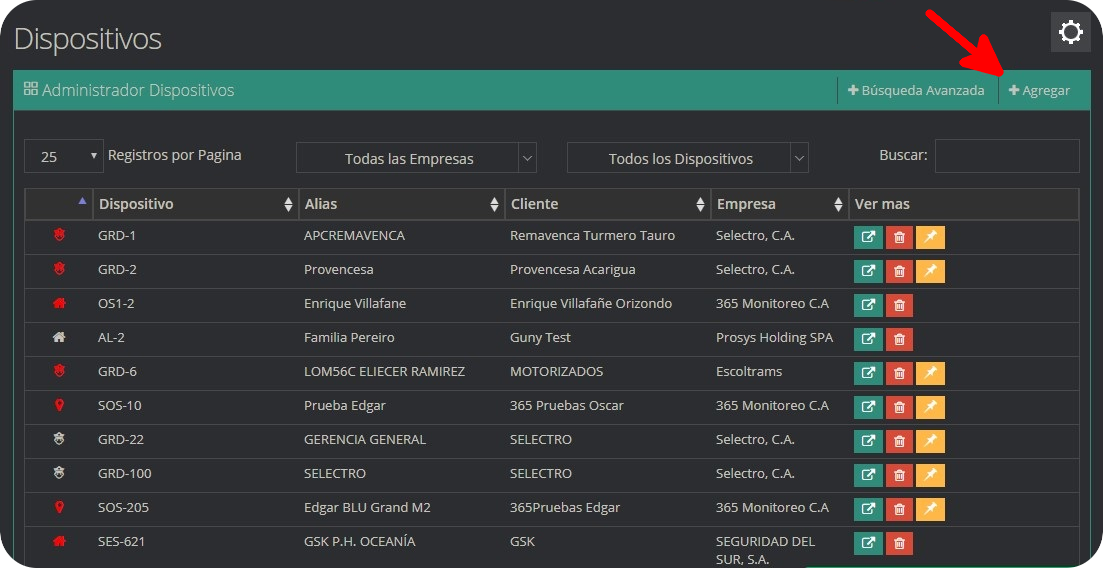Pin the GRD-100 device

point(930,475)
